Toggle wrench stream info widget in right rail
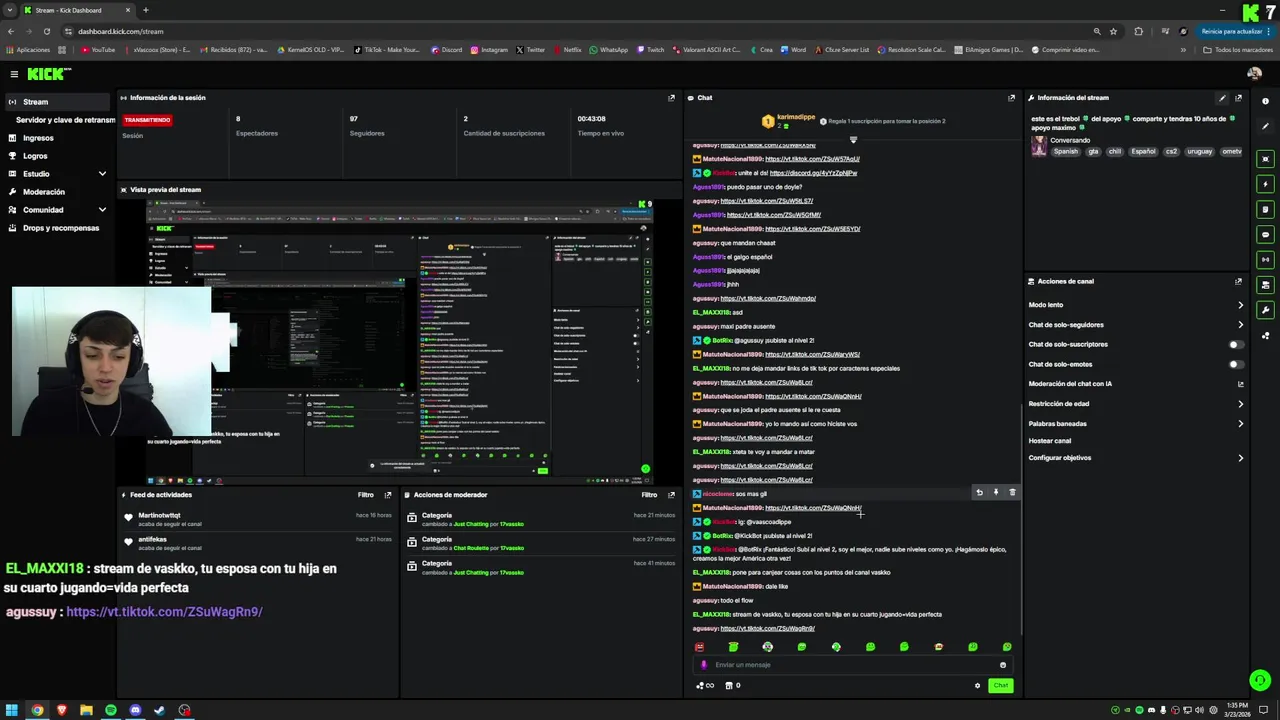1280x720 pixels. coord(1265,310)
